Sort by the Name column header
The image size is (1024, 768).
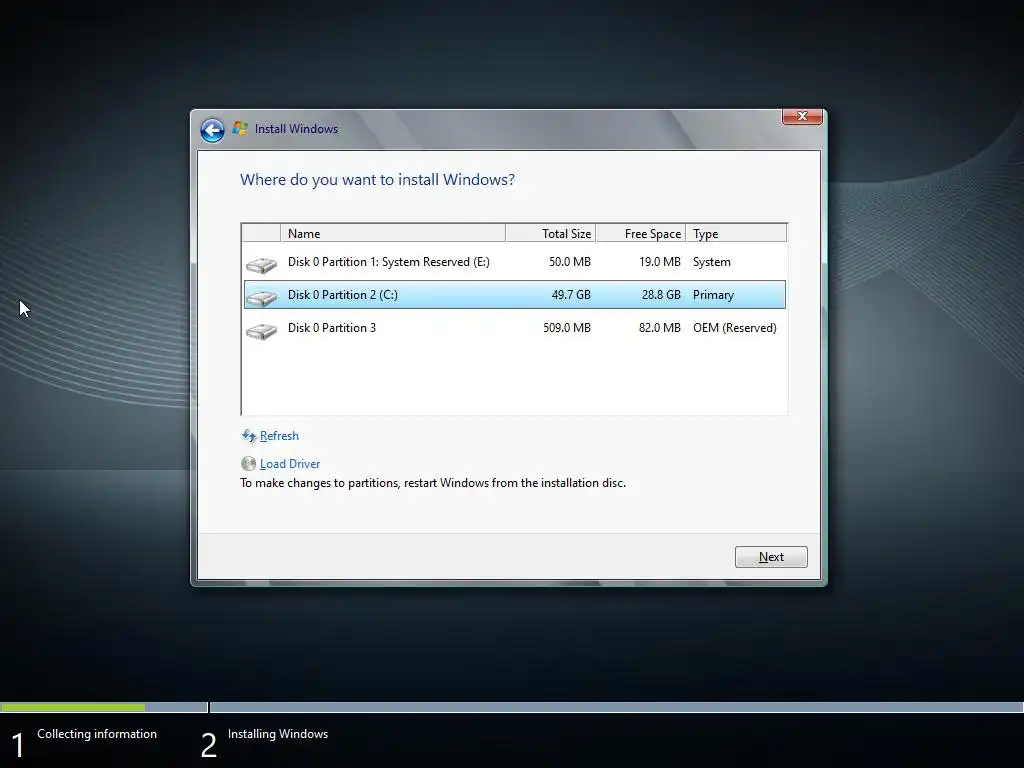click(392, 233)
